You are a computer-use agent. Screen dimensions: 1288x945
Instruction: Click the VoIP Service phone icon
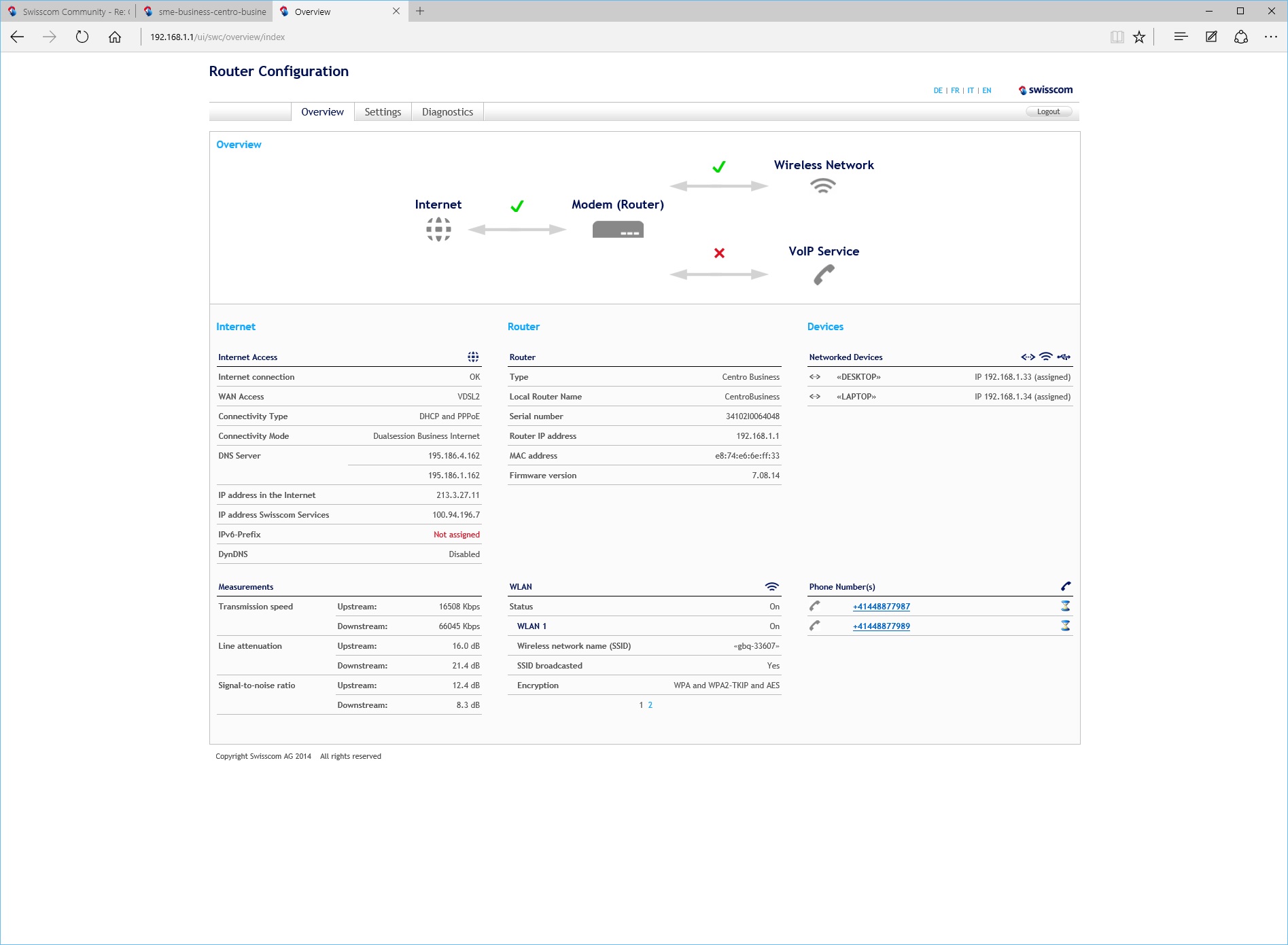tap(824, 274)
